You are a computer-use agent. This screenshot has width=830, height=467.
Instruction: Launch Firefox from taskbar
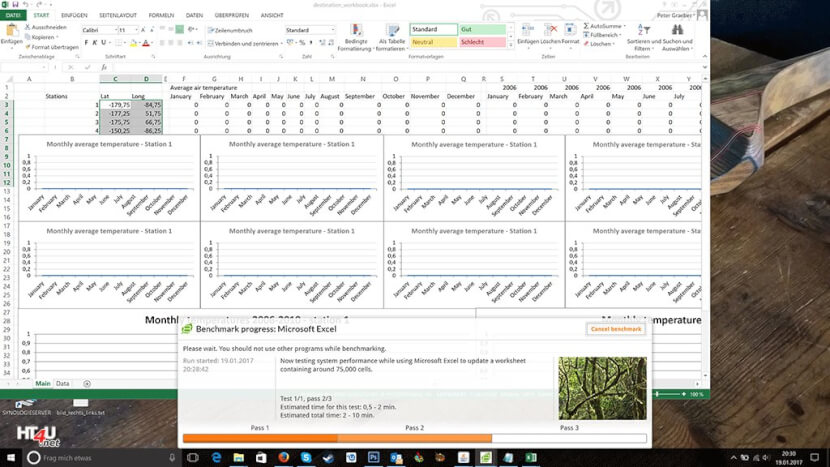284,457
